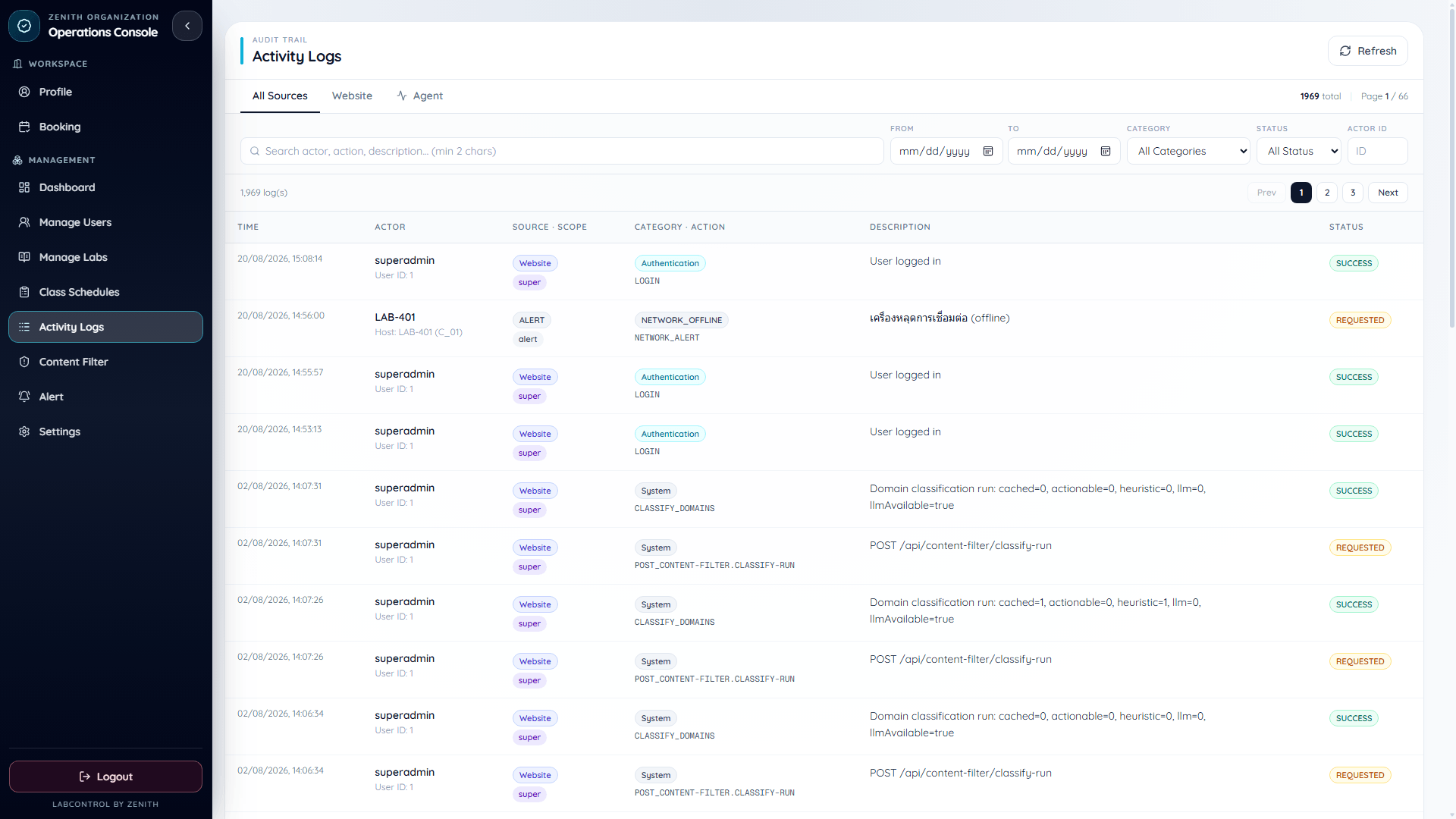The image size is (1456, 819).
Task: Click the STATUS column header
Action: [x=1346, y=227]
